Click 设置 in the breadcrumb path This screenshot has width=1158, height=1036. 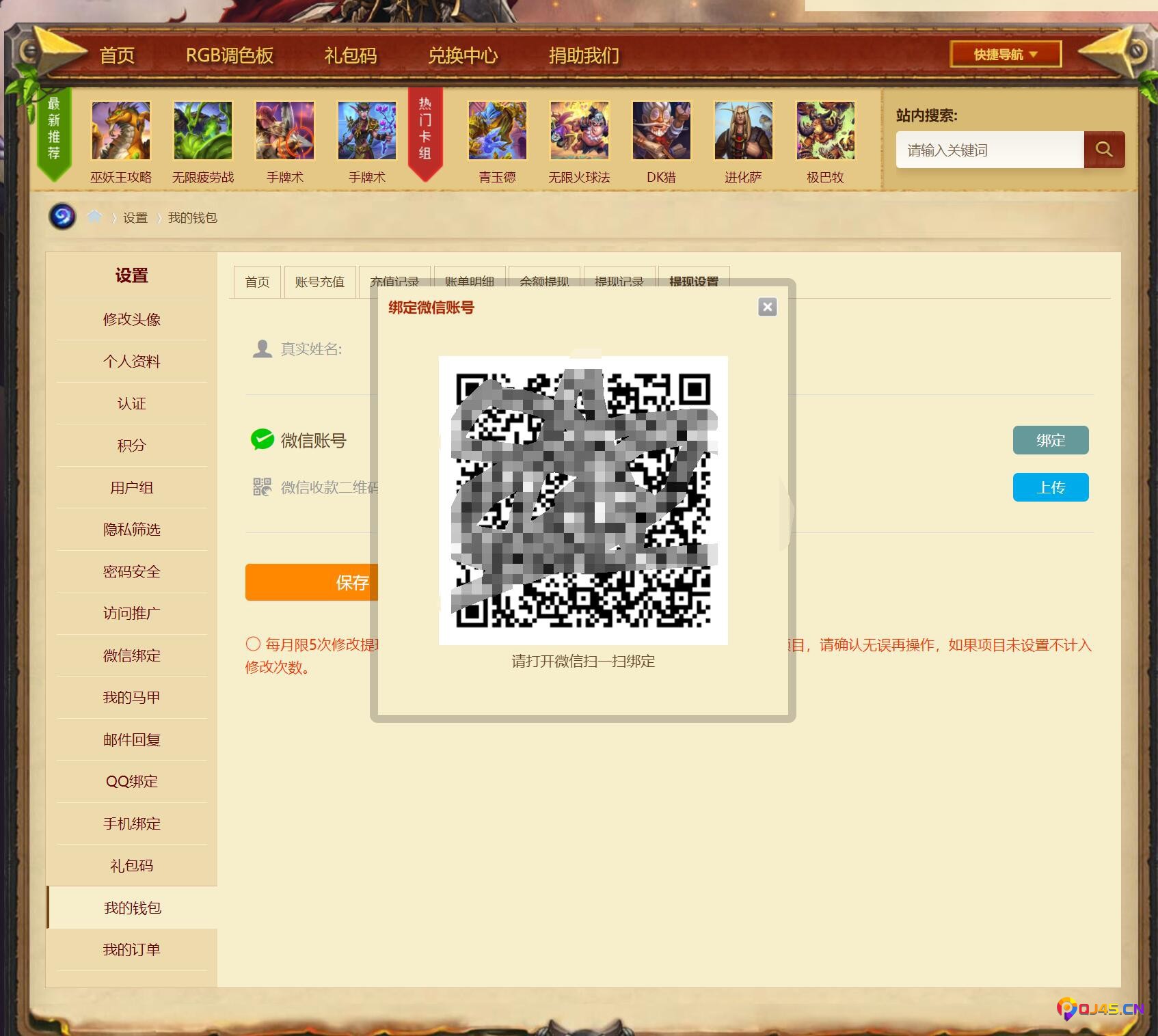click(135, 217)
